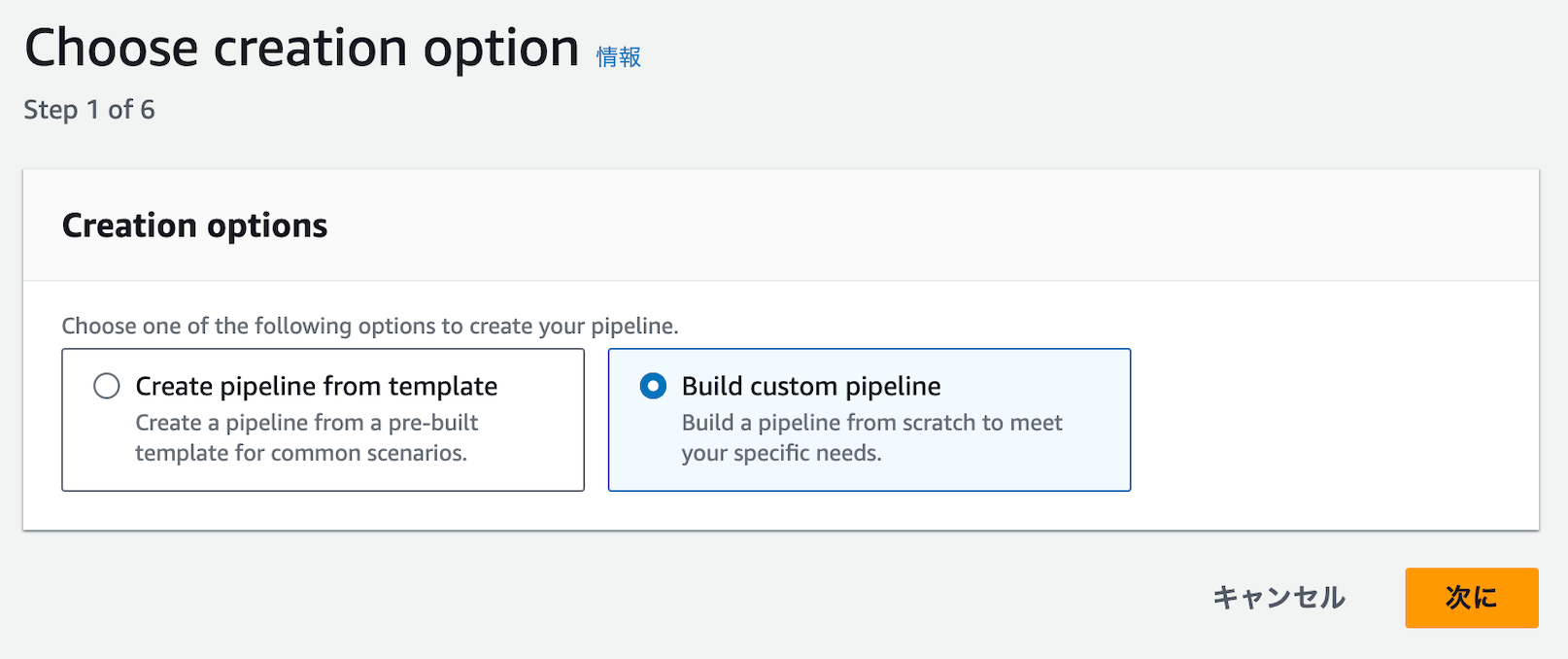Select the "Build custom pipeline" radio button

[654, 386]
